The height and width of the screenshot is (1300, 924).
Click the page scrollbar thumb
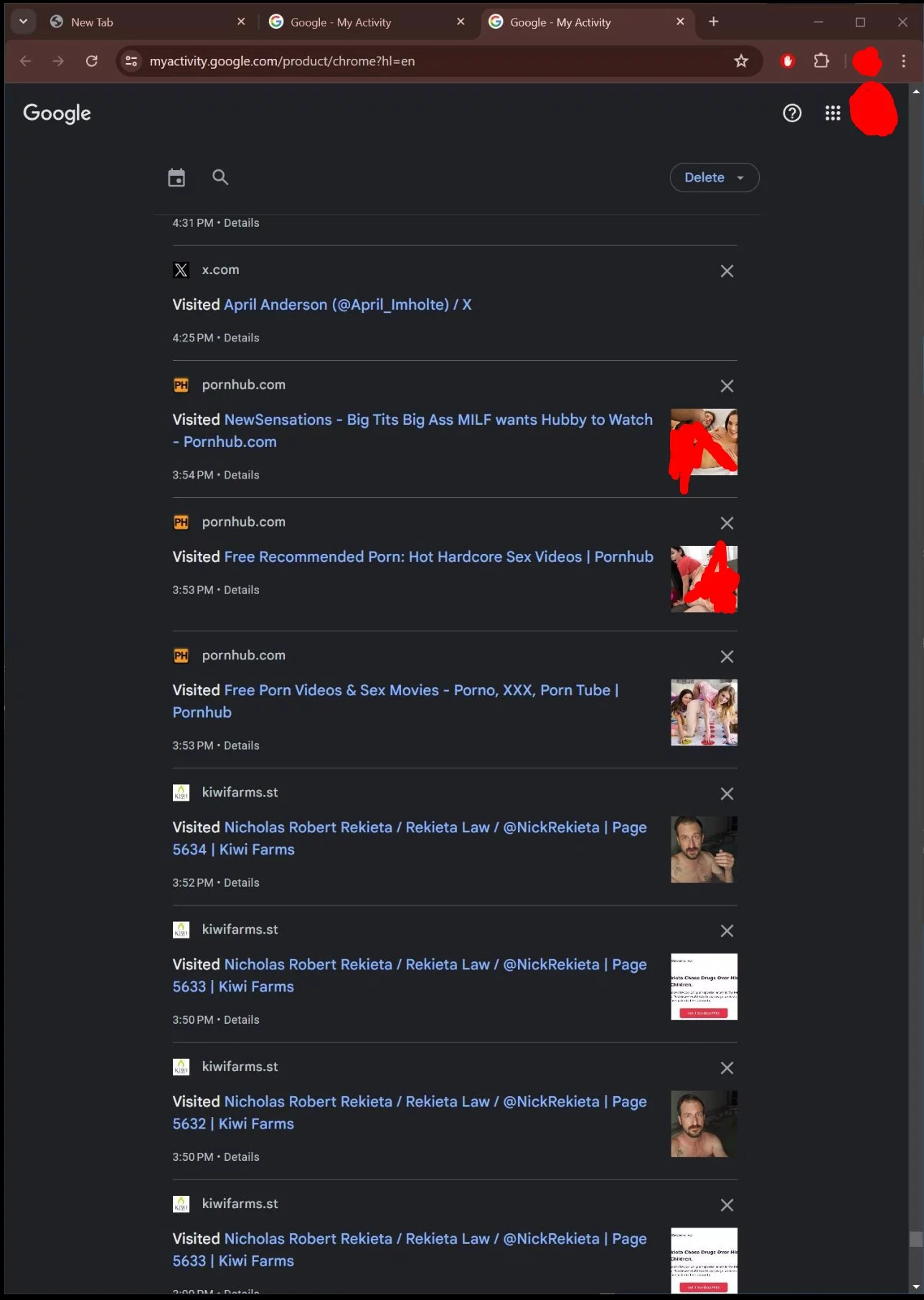(x=915, y=1239)
